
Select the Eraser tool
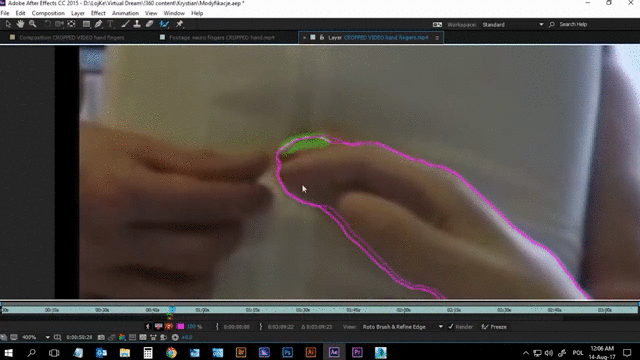pos(149,24)
